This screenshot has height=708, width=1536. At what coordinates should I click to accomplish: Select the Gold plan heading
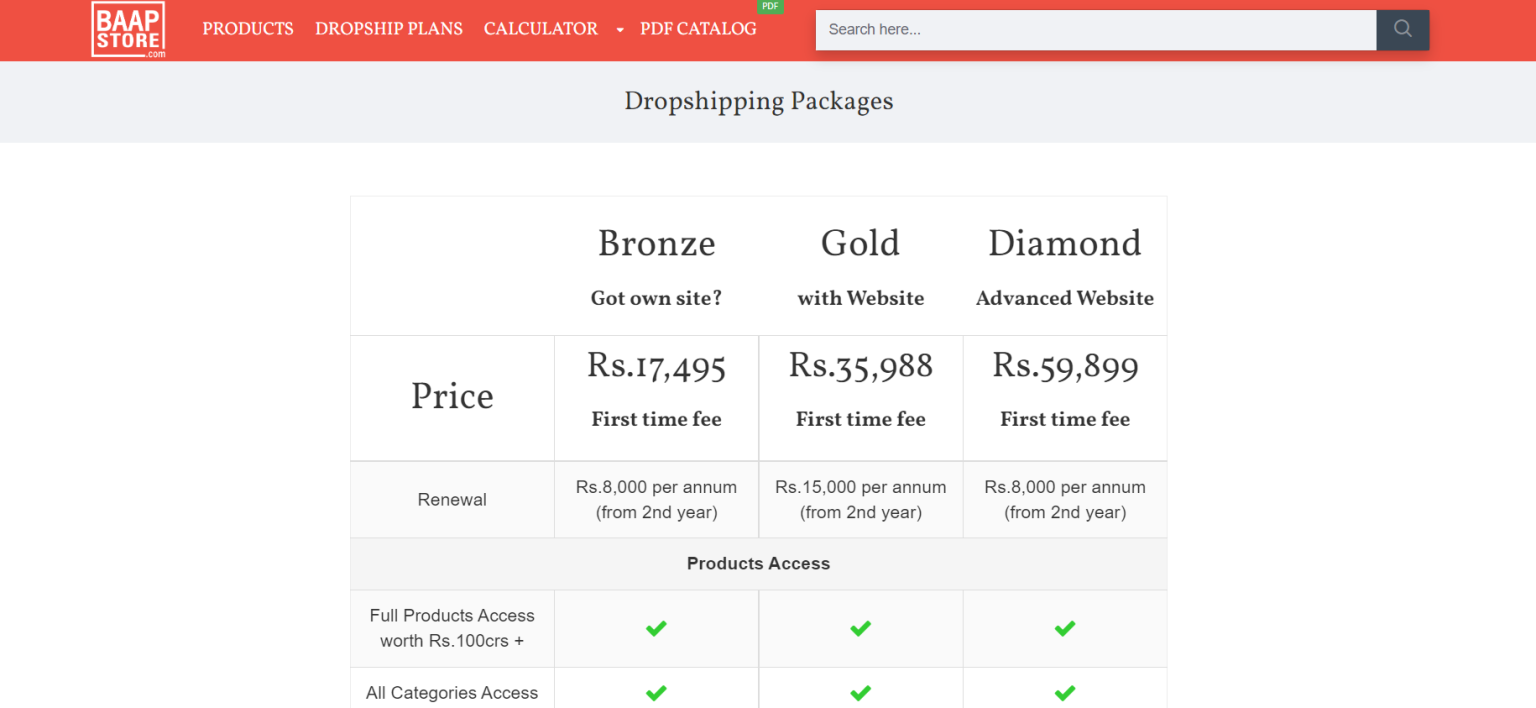tap(860, 243)
